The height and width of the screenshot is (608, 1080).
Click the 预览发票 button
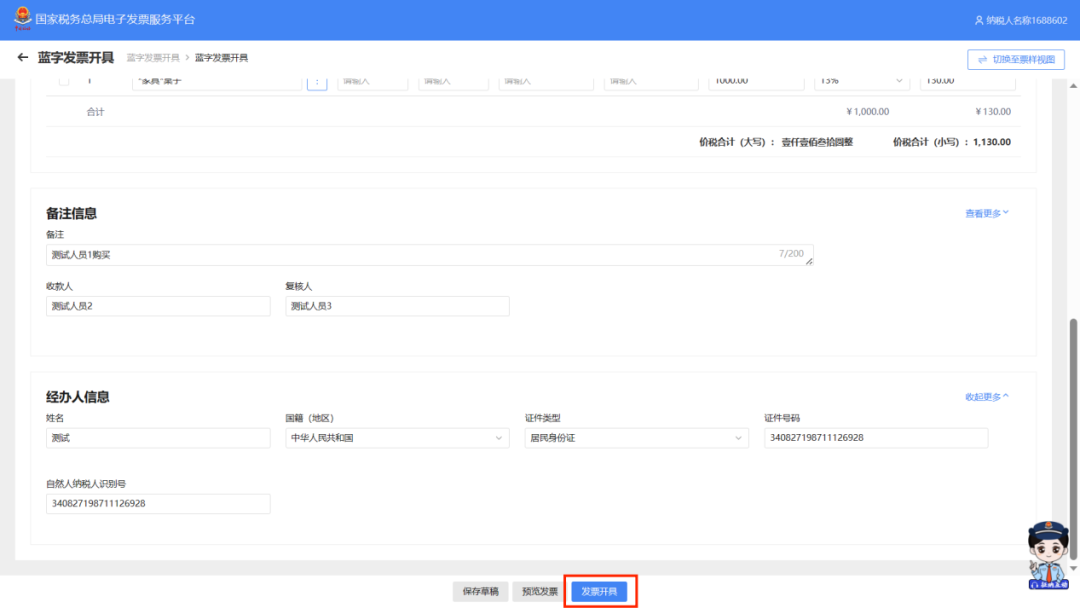pyautogui.click(x=542, y=592)
